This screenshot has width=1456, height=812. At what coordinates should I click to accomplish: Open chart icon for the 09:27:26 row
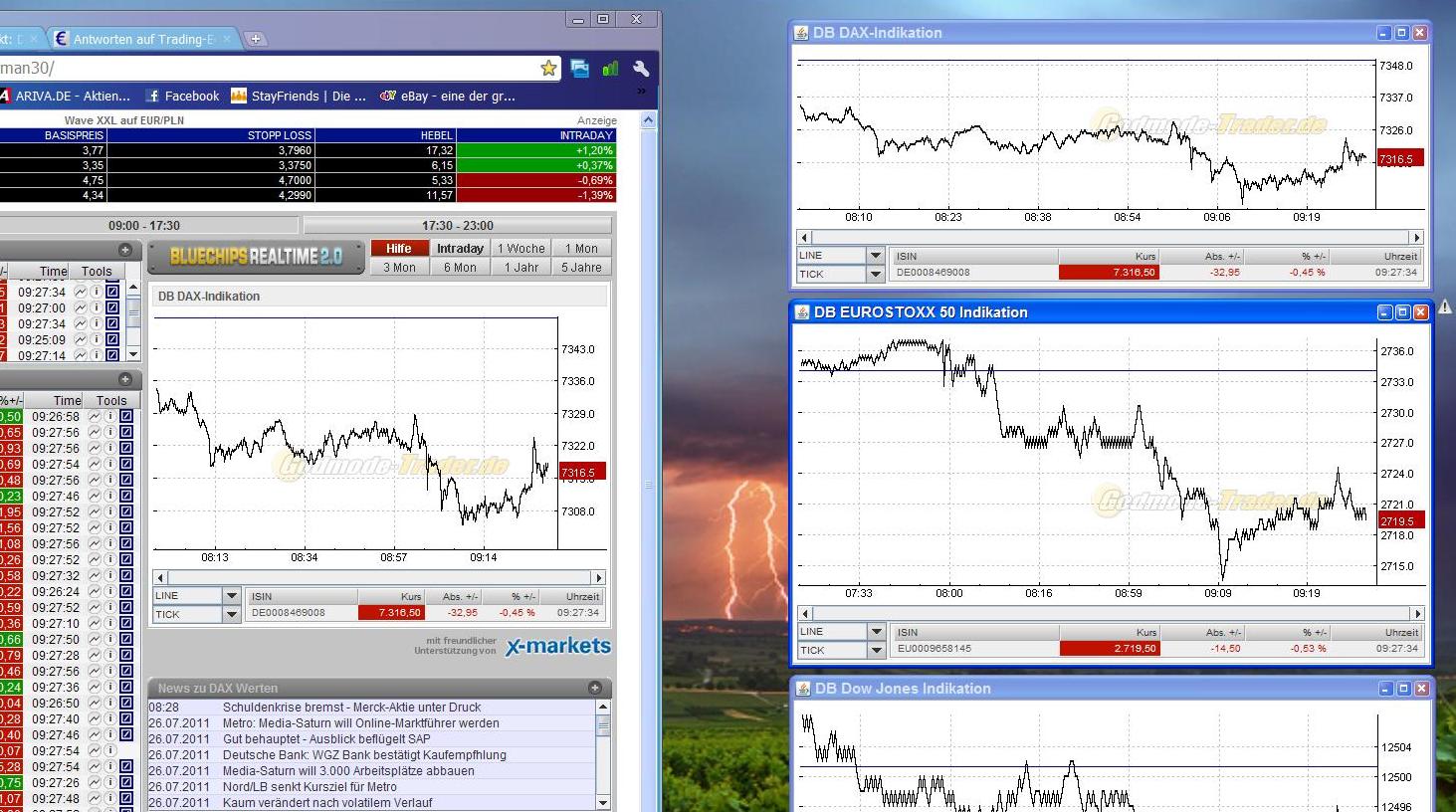(95, 783)
